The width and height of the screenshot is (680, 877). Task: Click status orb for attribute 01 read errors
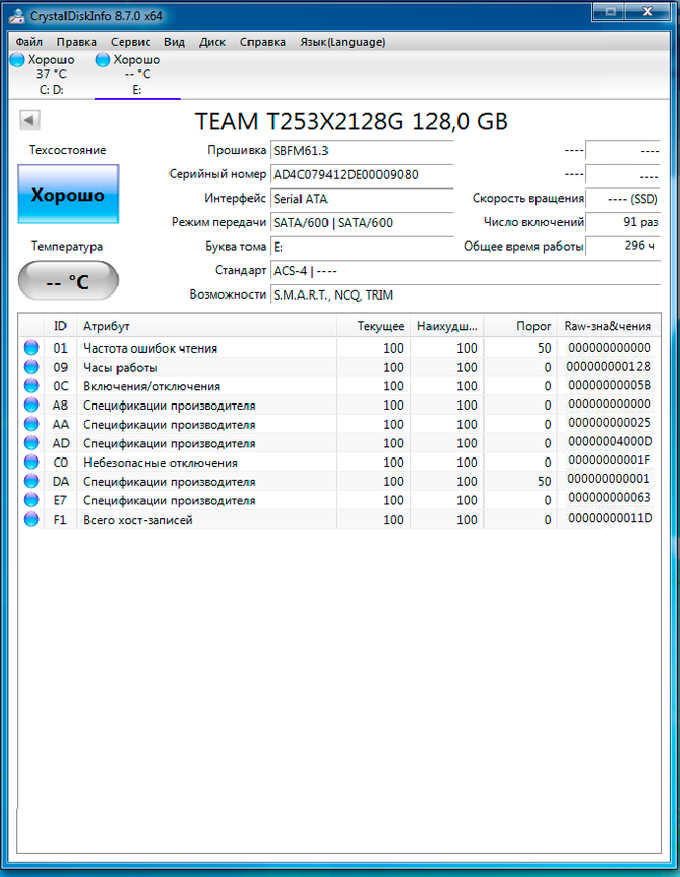pyautogui.click(x=31, y=348)
